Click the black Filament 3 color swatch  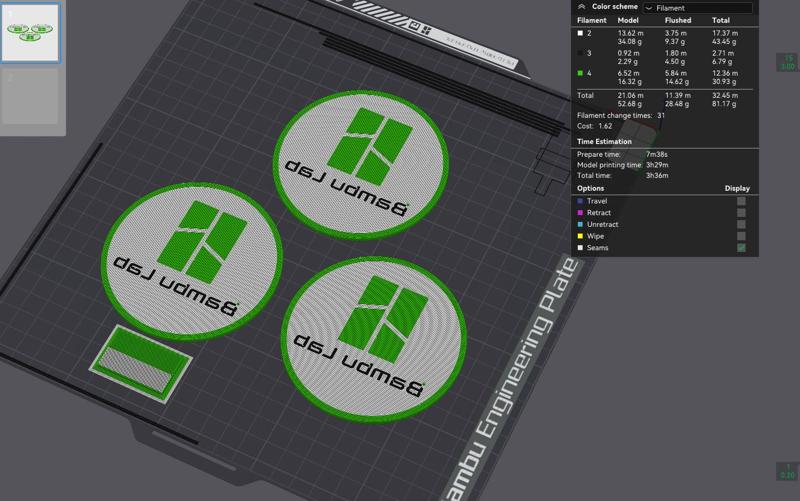click(580, 52)
